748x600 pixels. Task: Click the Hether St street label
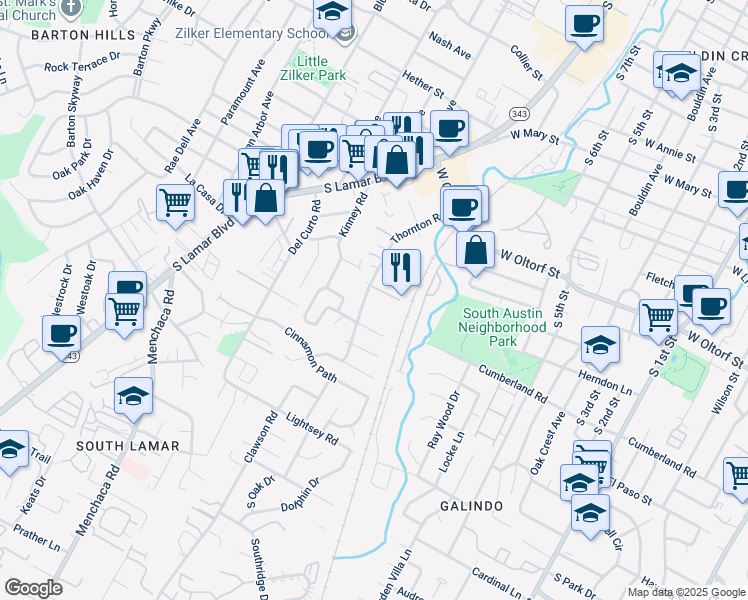423,84
